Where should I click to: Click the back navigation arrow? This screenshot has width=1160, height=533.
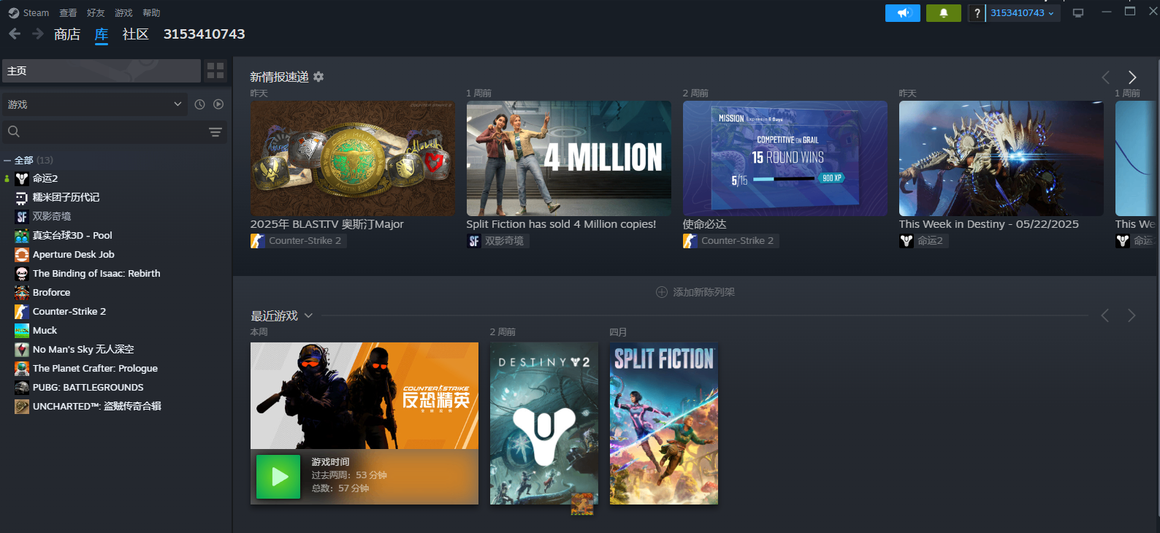(x=14, y=34)
